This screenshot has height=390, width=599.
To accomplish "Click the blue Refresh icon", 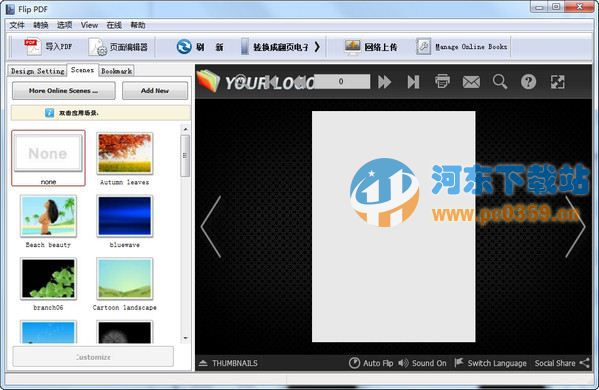I will (x=184, y=47).
